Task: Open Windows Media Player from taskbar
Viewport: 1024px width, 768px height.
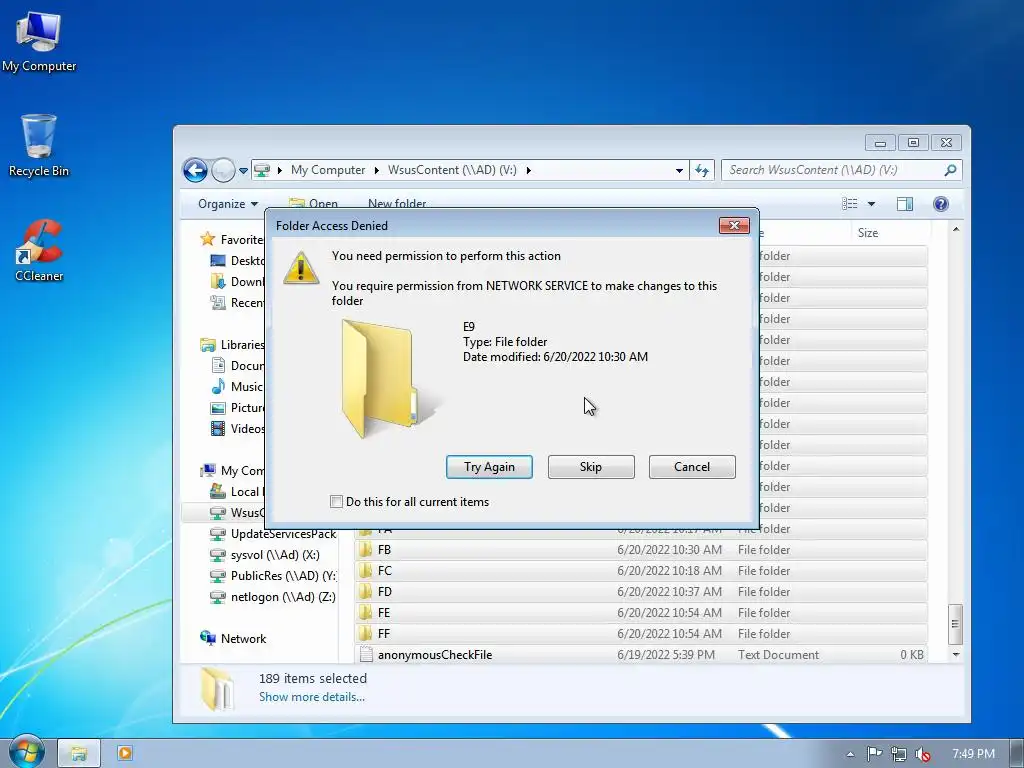Action: click(125, 753)
